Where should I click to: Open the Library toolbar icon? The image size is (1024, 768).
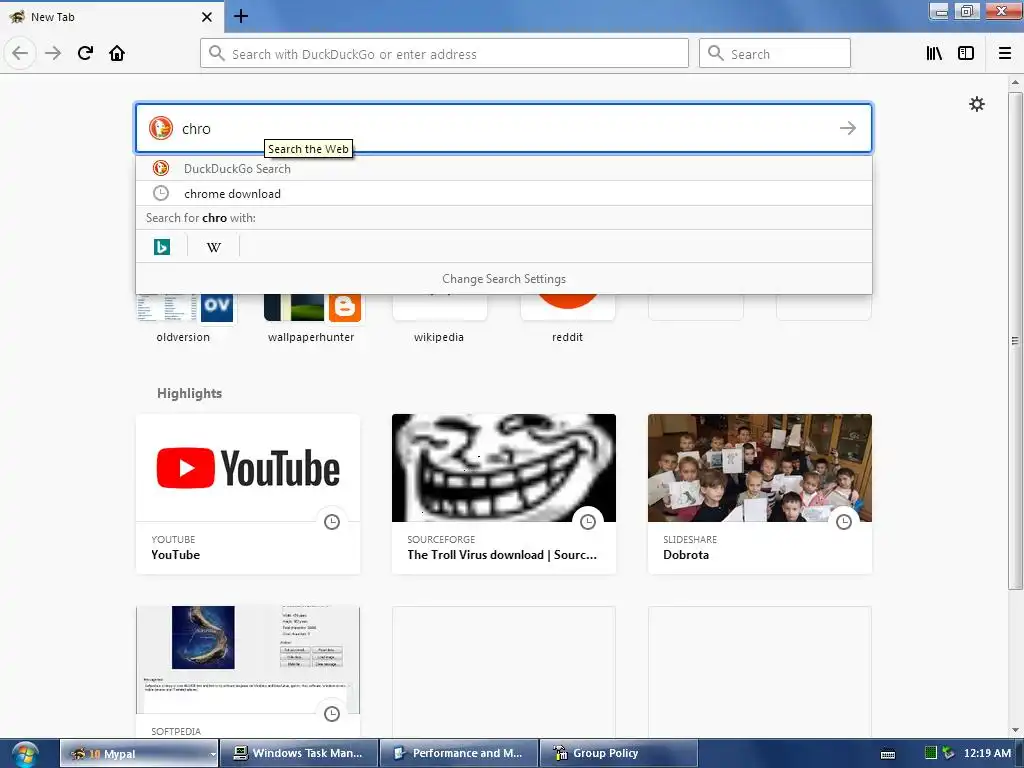(934, 53)
